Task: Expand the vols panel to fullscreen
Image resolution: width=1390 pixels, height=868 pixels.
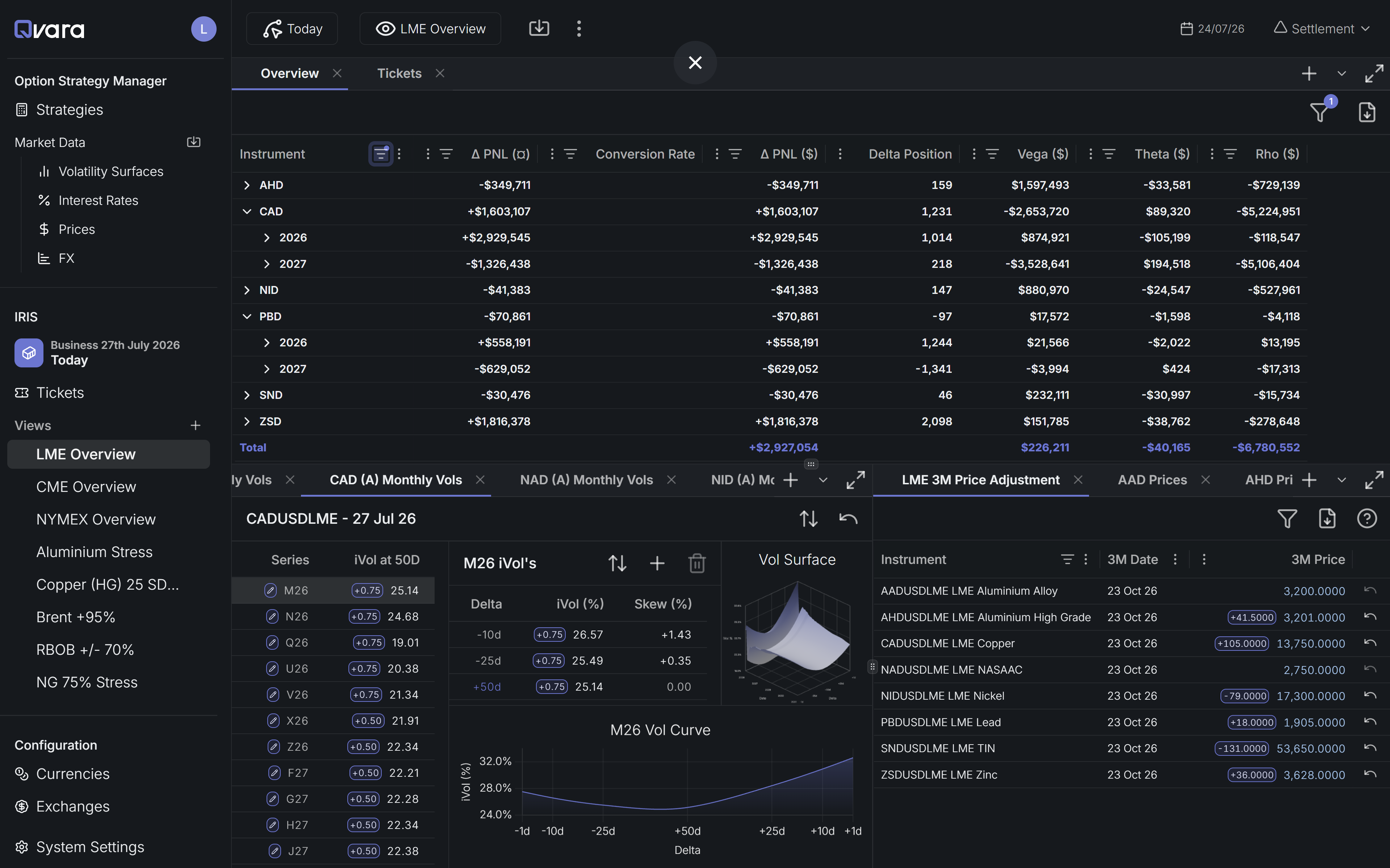Action: point(855,480)
